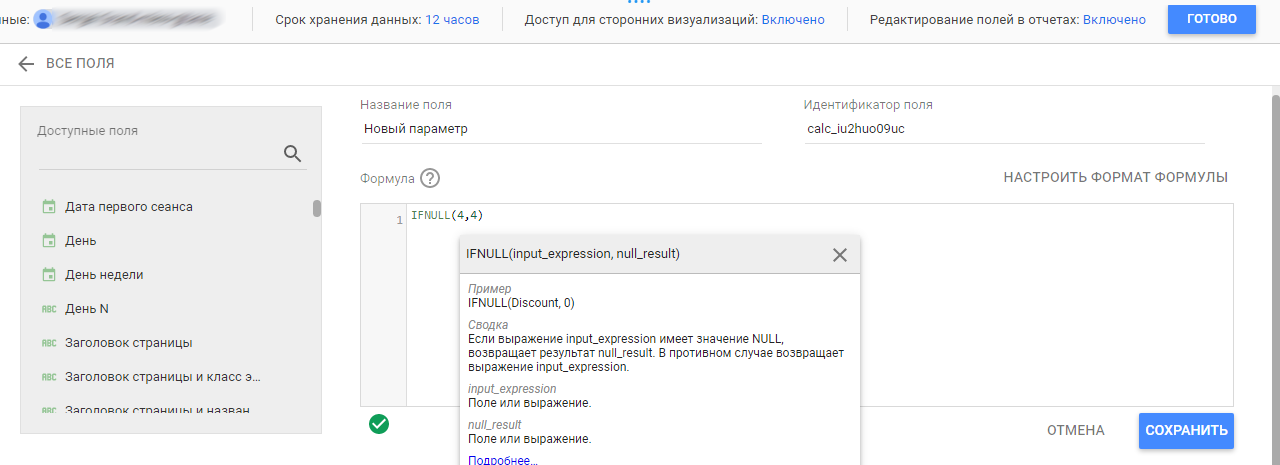This screenshot has width=1280, height=465.
Task: Close the IFNULL function tooltip
Action: [840, 255]
